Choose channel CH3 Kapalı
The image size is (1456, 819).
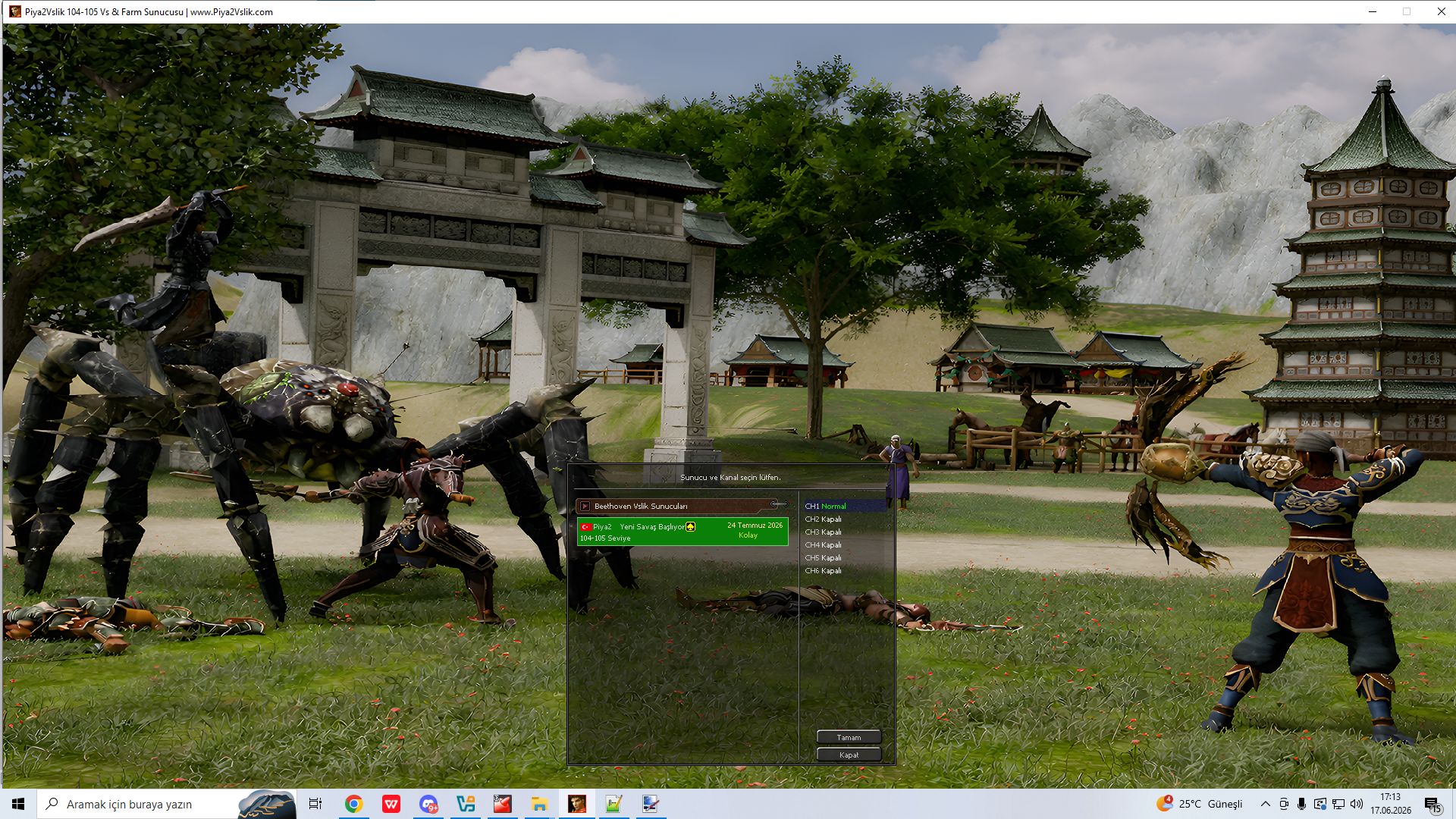coord(823,532)
